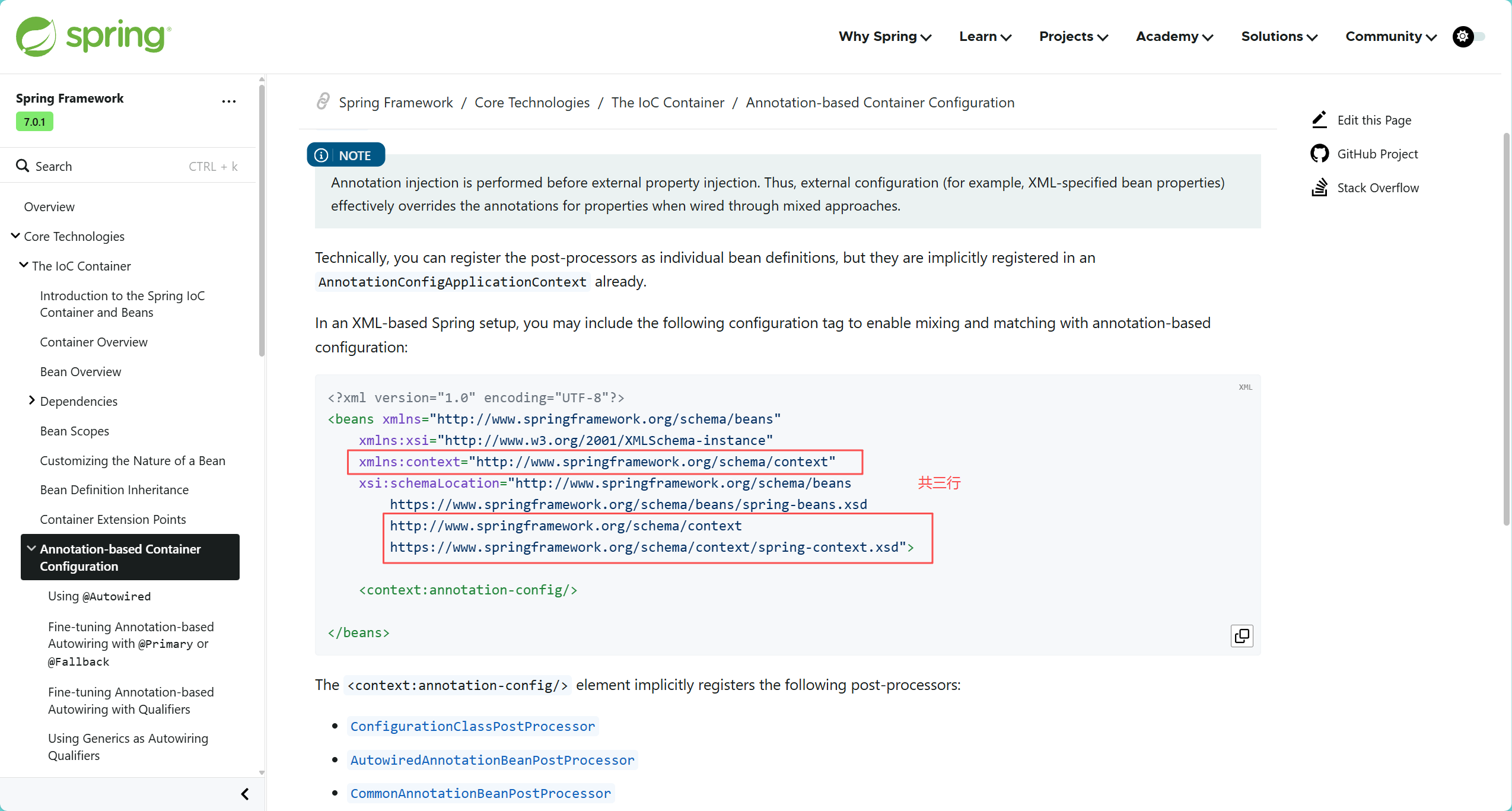Go to Core Technologies breadcrumb link
Image resolution: width=1512 pixels, height=811 pixels.
[531, 103]
